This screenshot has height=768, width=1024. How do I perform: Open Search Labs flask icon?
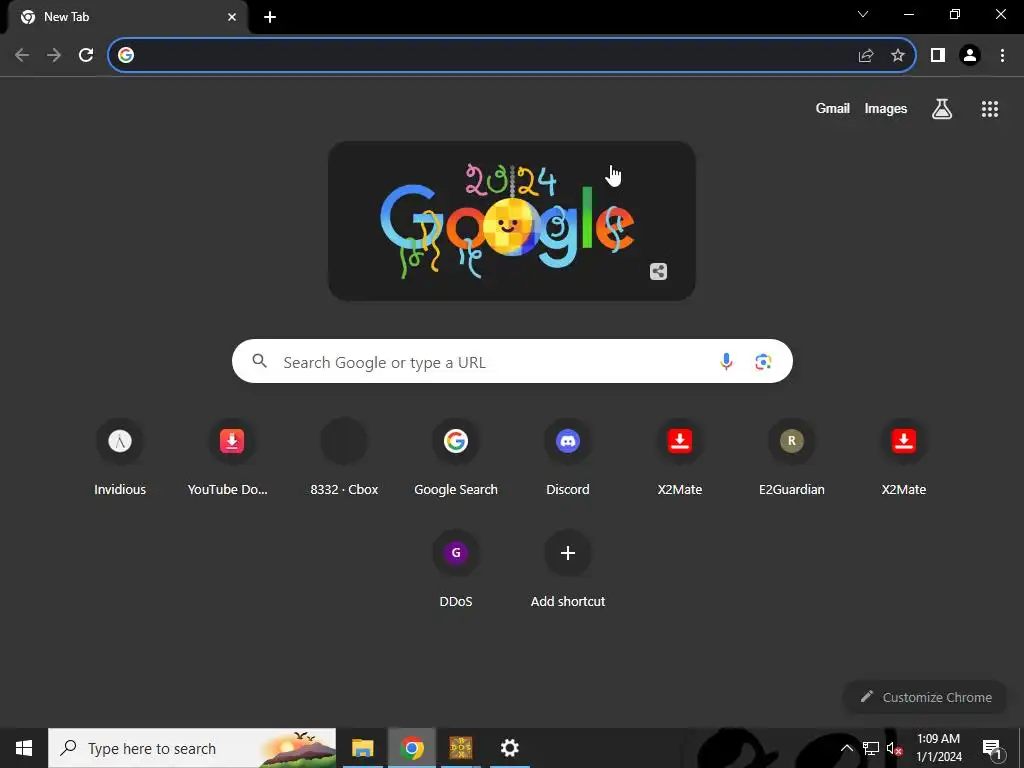coord(941,109)
